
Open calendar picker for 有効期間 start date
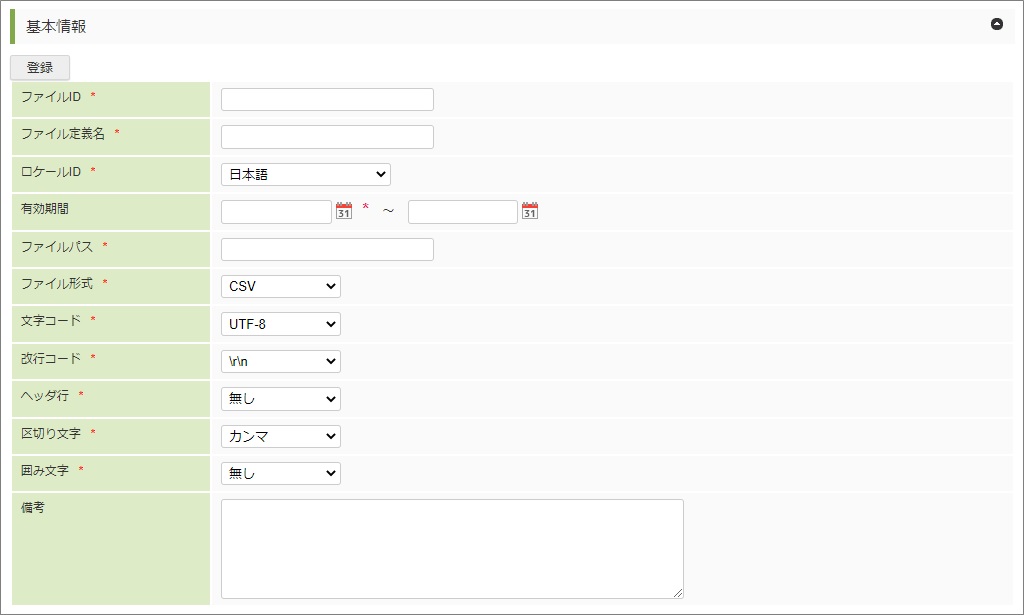coord(344,211)
